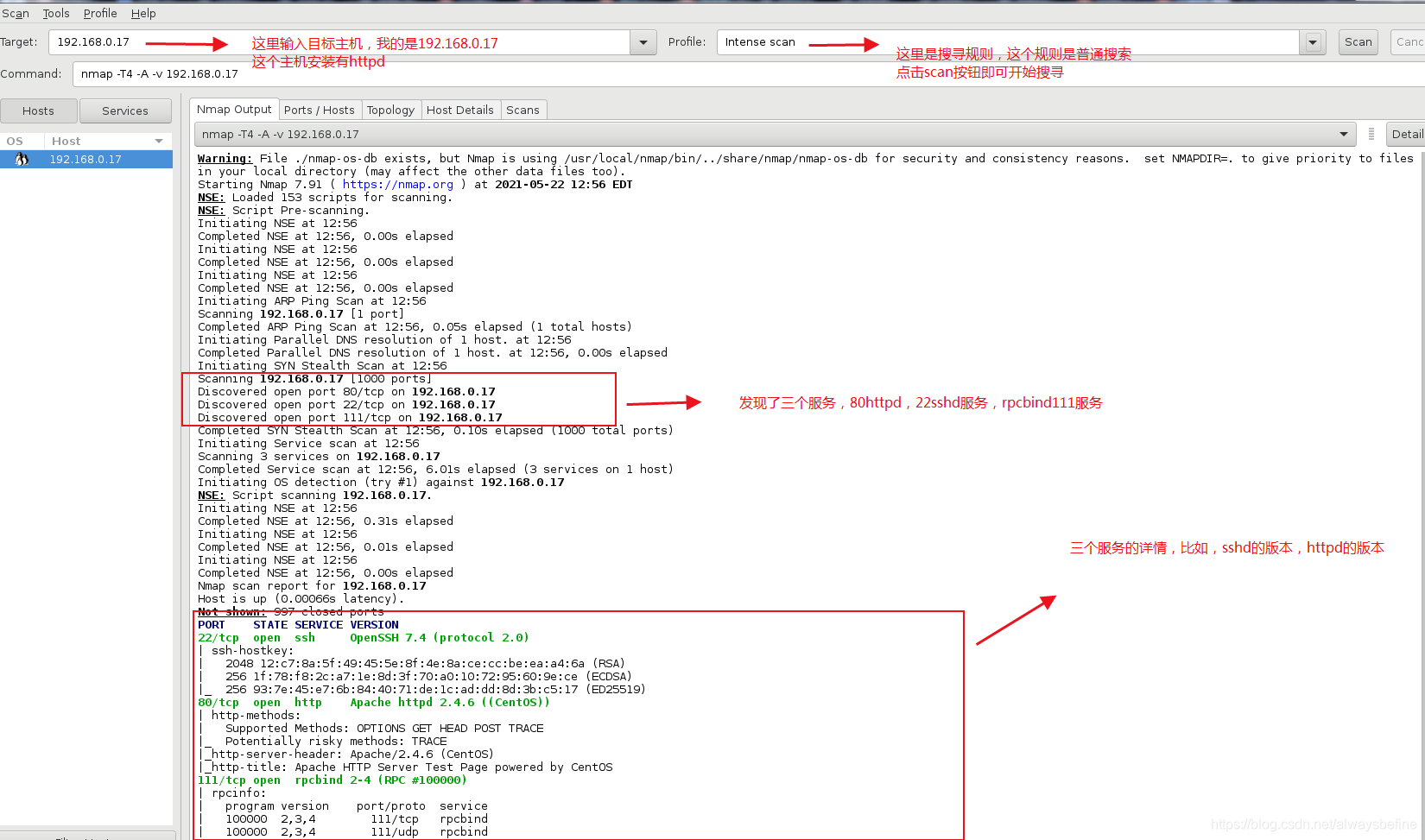This screenshot has width=1425, height=840.
Task: Switch to the Hosts panel view
Action: [39, 111]
